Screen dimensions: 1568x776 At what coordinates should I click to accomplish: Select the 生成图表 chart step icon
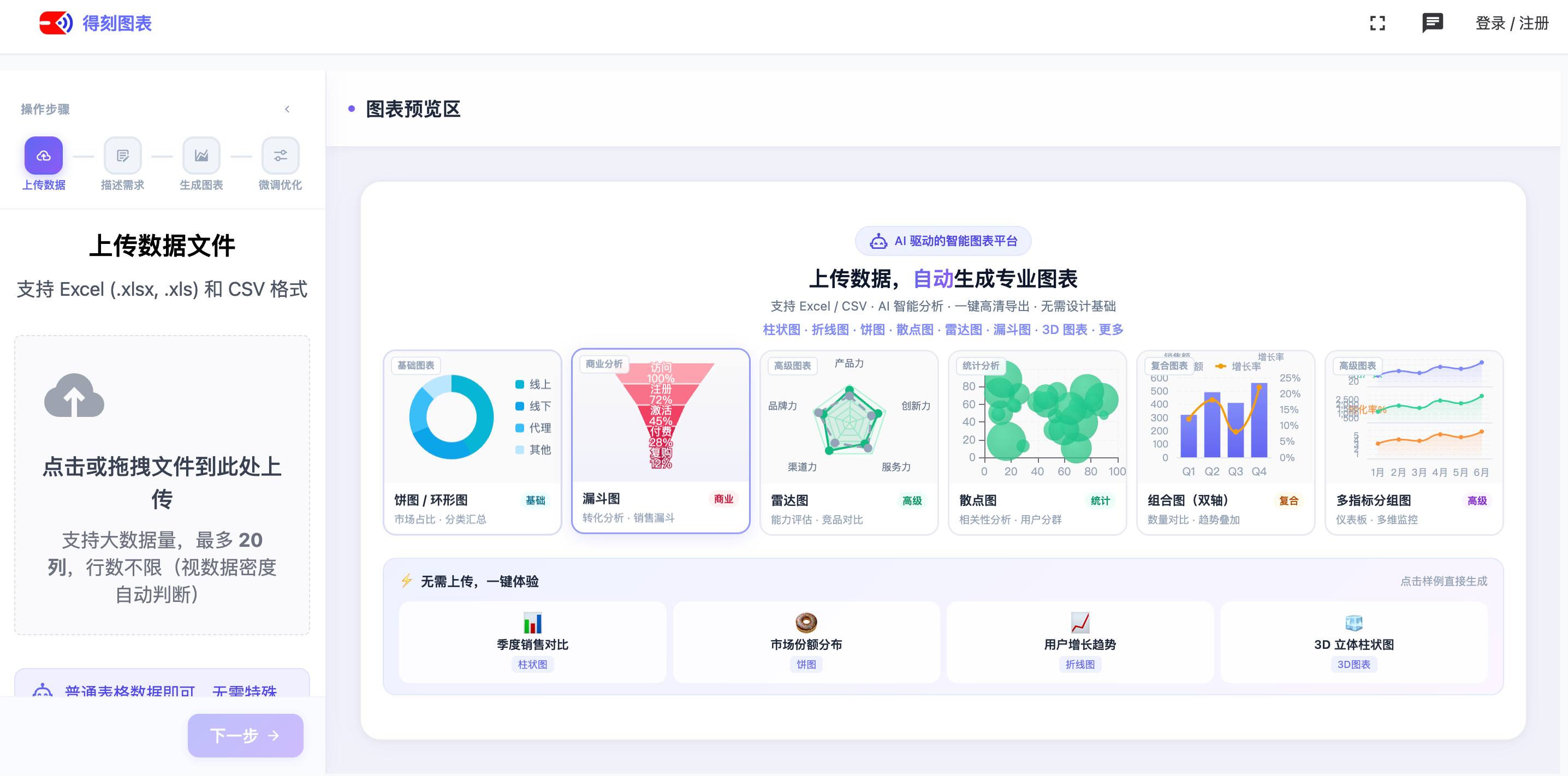(201, 156)
